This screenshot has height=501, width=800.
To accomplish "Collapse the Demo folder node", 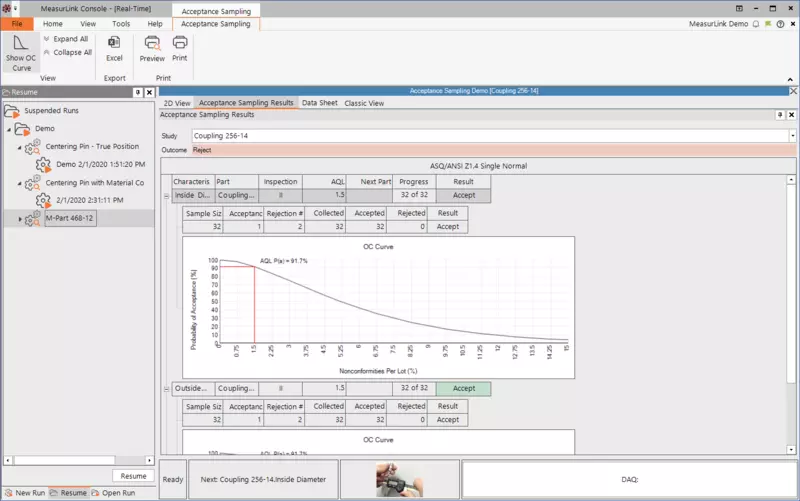I will click(x=9, y=130).
